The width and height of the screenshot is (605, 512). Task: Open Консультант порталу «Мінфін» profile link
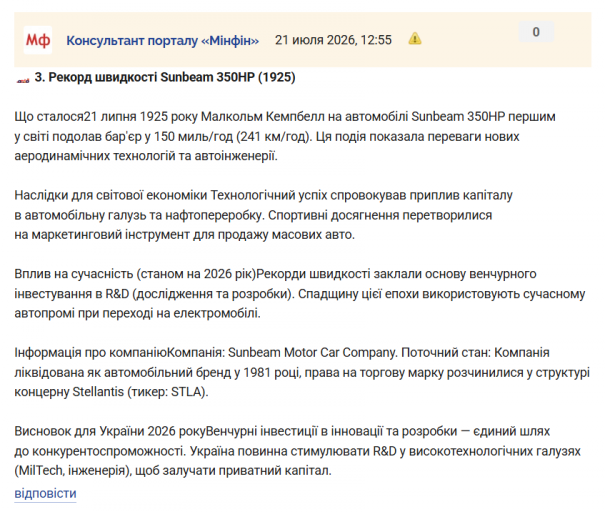pos(162,40)
